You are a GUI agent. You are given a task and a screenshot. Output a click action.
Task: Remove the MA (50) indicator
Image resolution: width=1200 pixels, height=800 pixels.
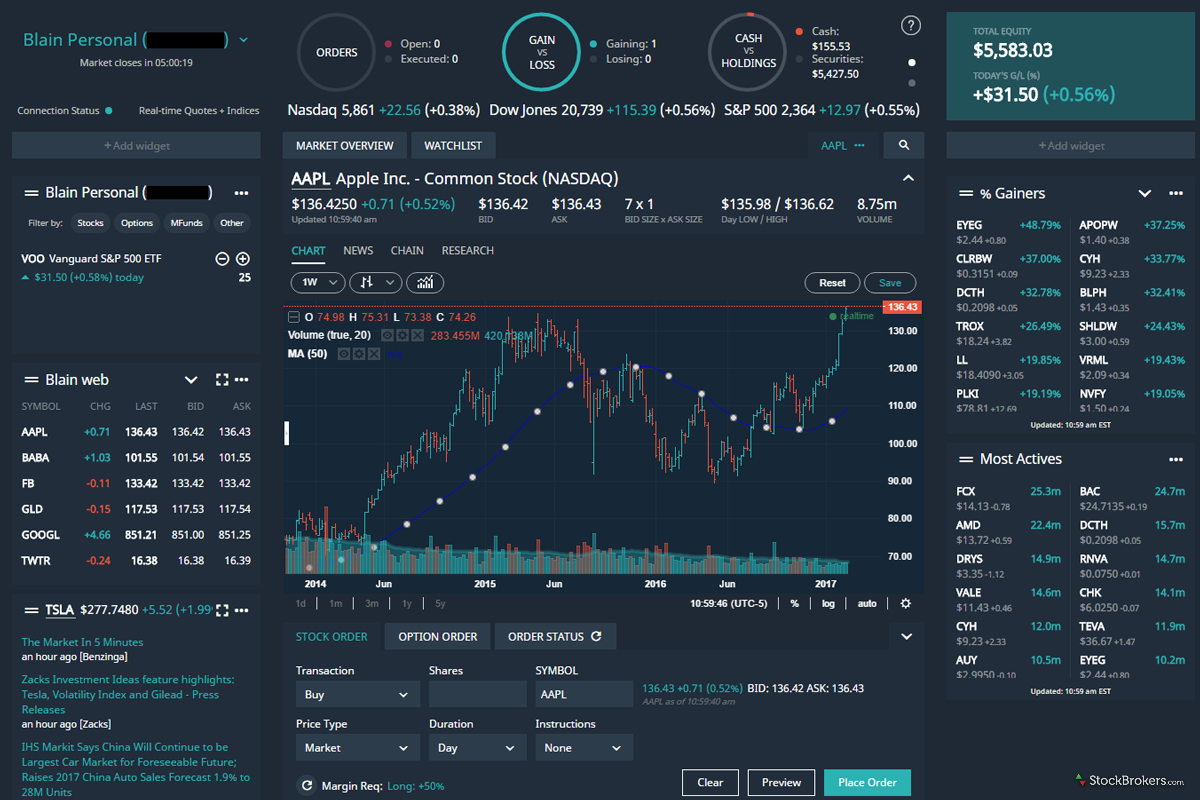click(x=372, y=353)
